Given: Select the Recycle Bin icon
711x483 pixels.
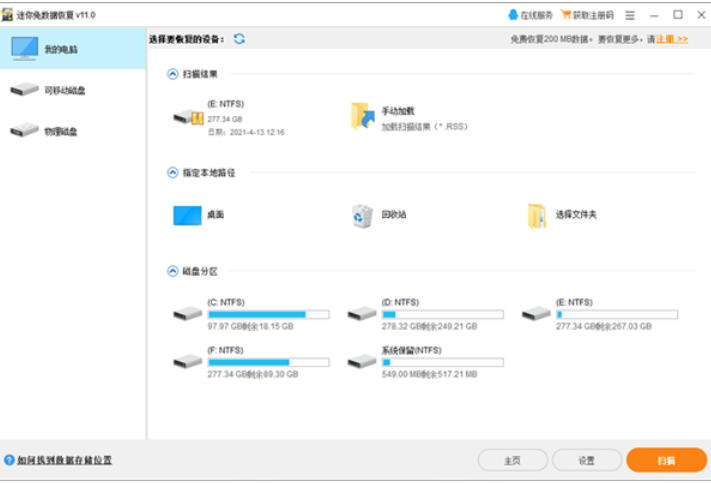Looking at the screenshot, I should [362, 216].
